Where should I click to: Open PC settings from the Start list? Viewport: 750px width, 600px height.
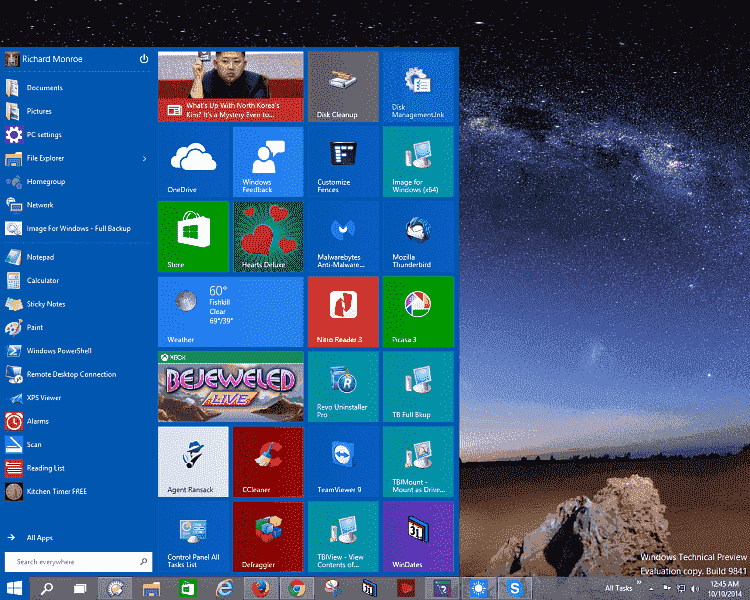click(x=77, y=134)
